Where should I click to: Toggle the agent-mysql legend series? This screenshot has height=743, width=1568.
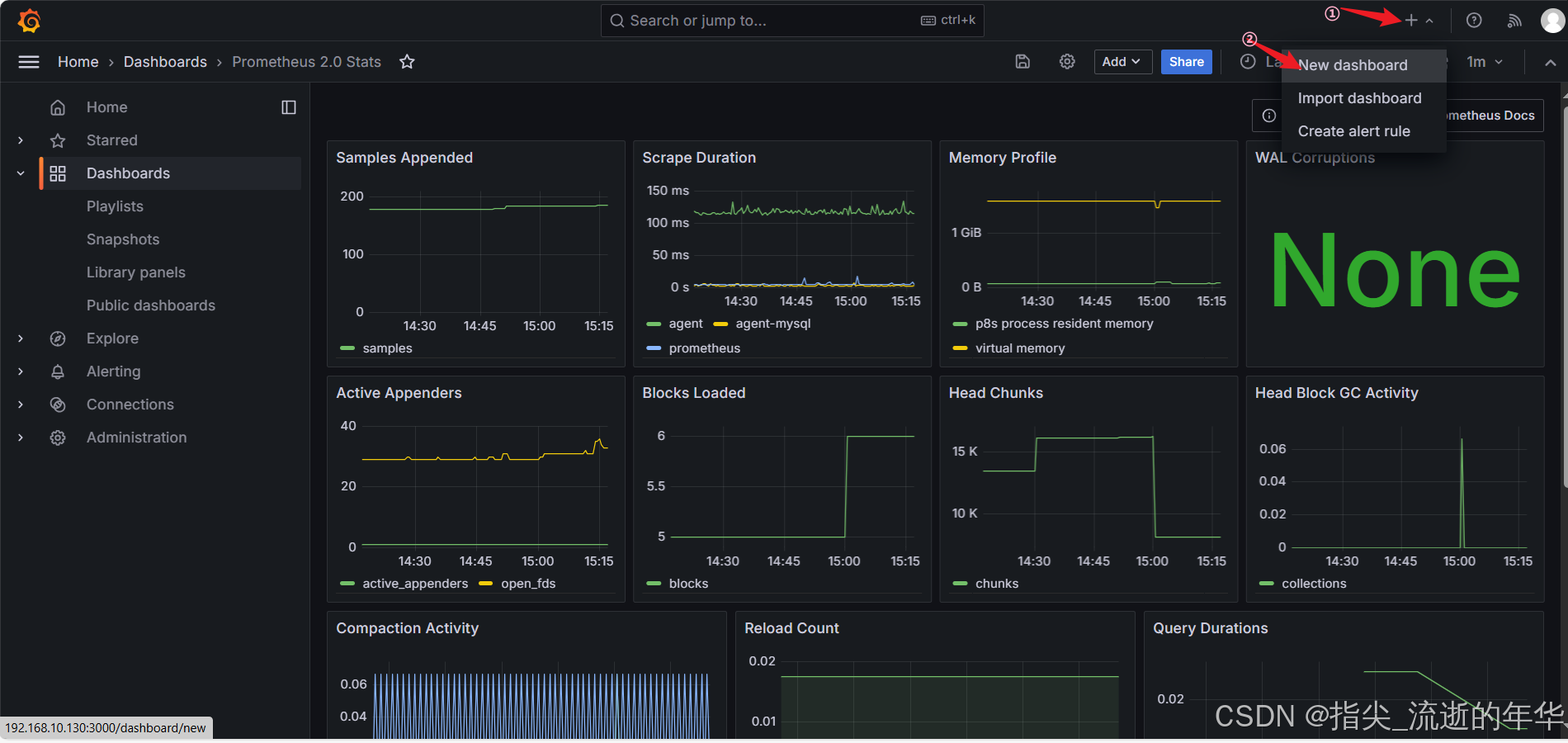773,324
